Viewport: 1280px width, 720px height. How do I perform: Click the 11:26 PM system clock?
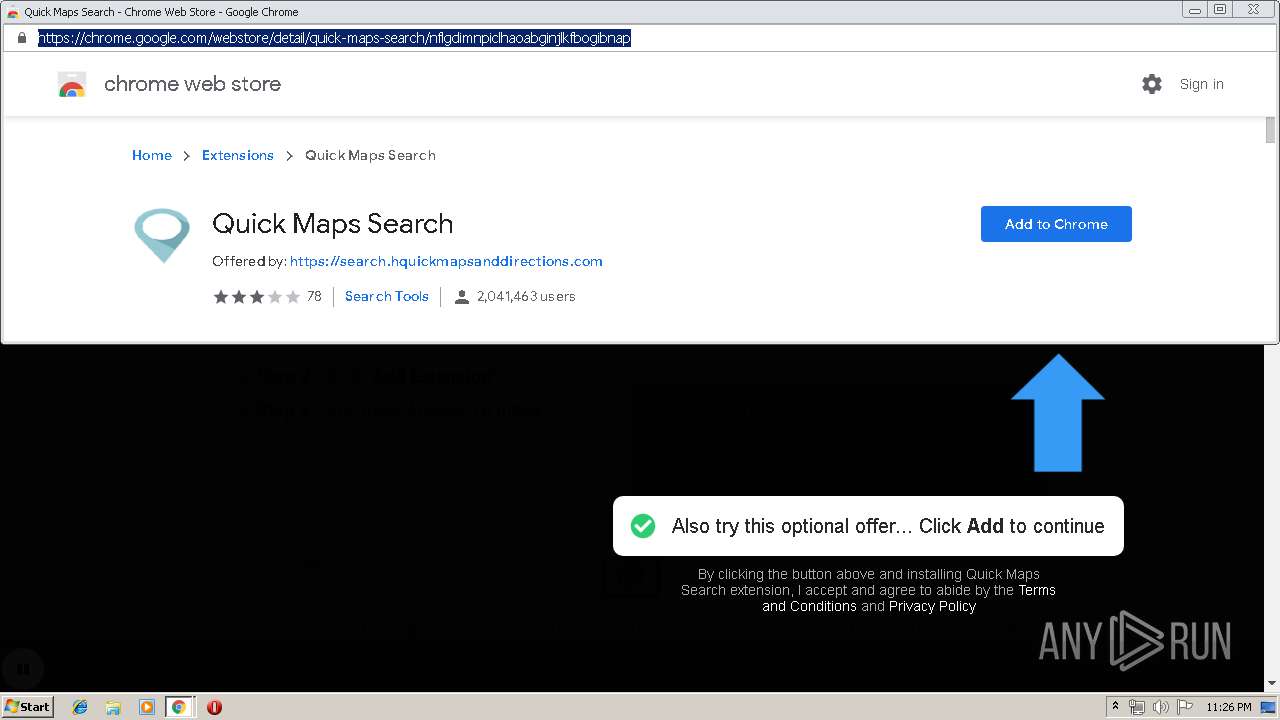1229,707
